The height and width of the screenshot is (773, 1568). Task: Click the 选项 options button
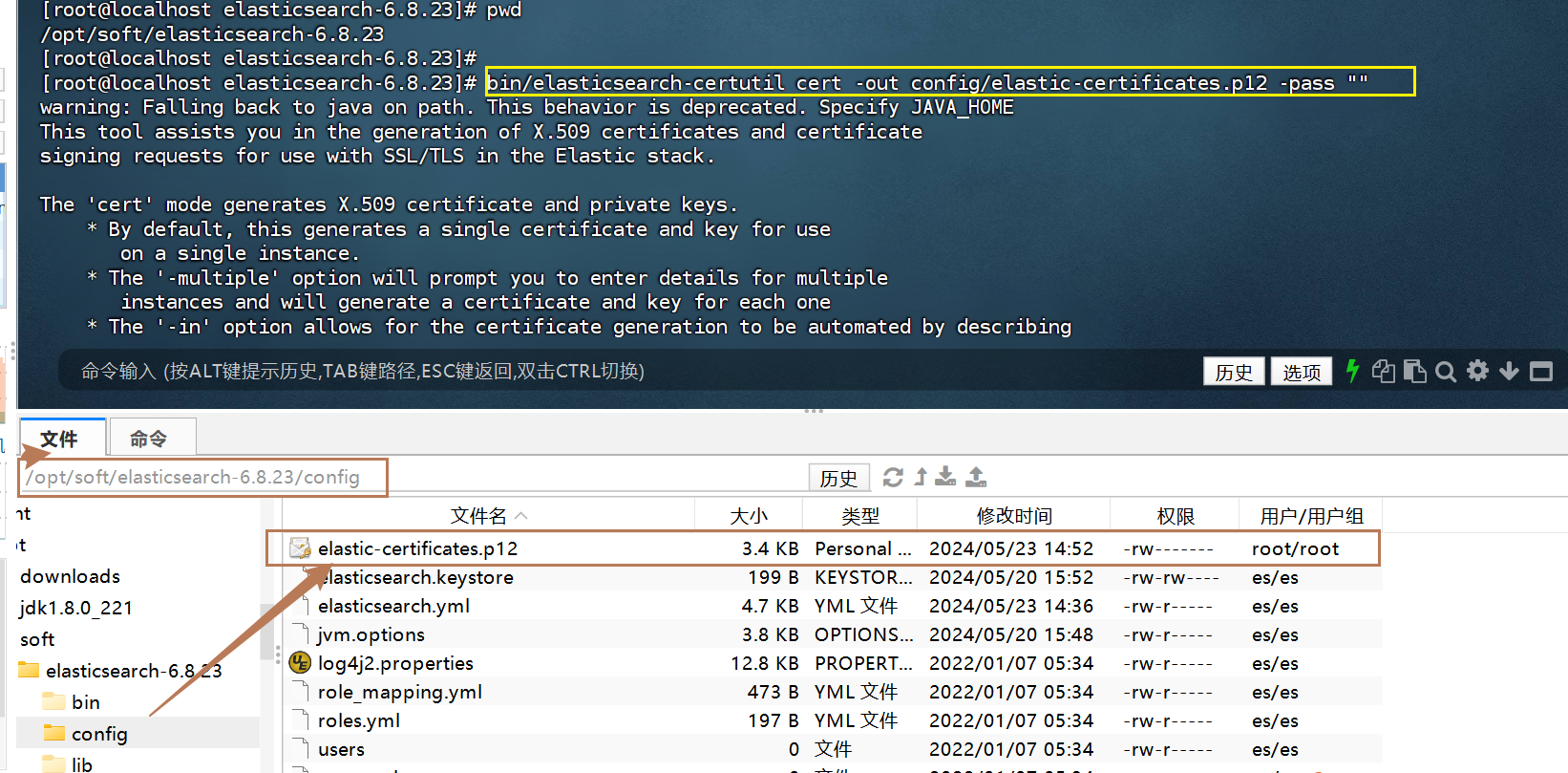[1302, 372]
